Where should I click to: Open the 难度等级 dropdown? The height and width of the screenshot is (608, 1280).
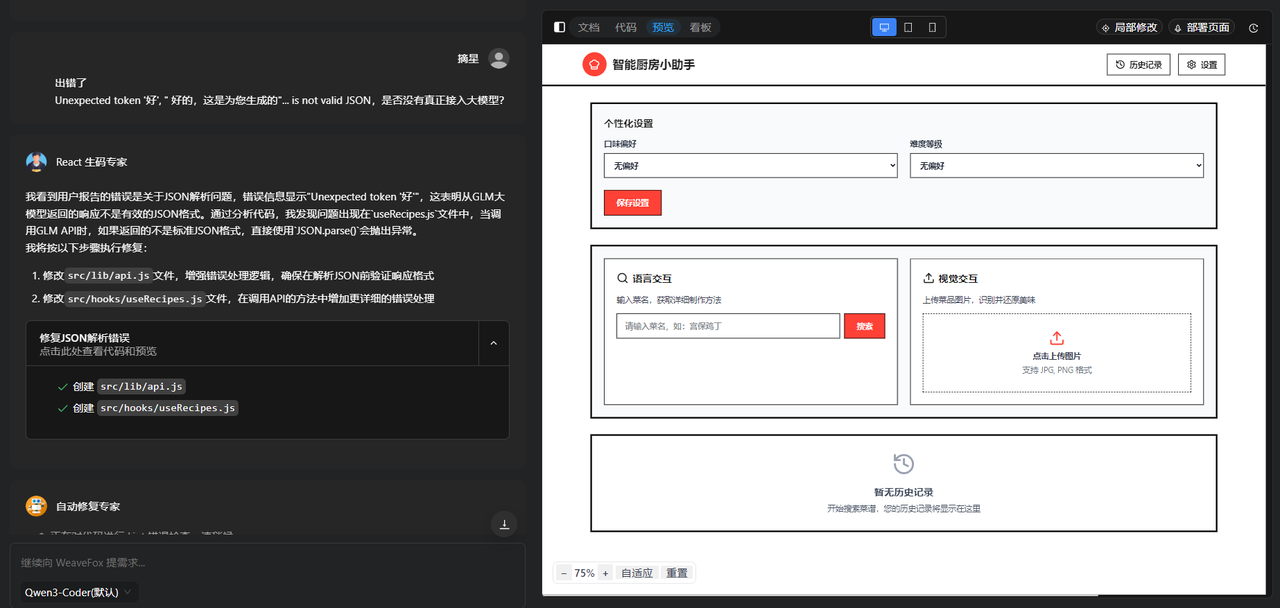pyautogui.click(x=1056, y=166)
